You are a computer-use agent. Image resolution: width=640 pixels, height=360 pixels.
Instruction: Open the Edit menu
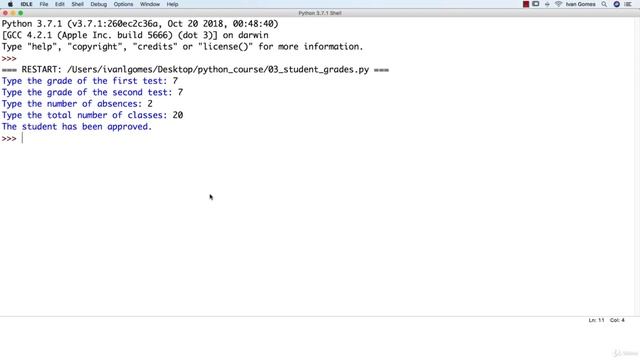click(60, 4)
